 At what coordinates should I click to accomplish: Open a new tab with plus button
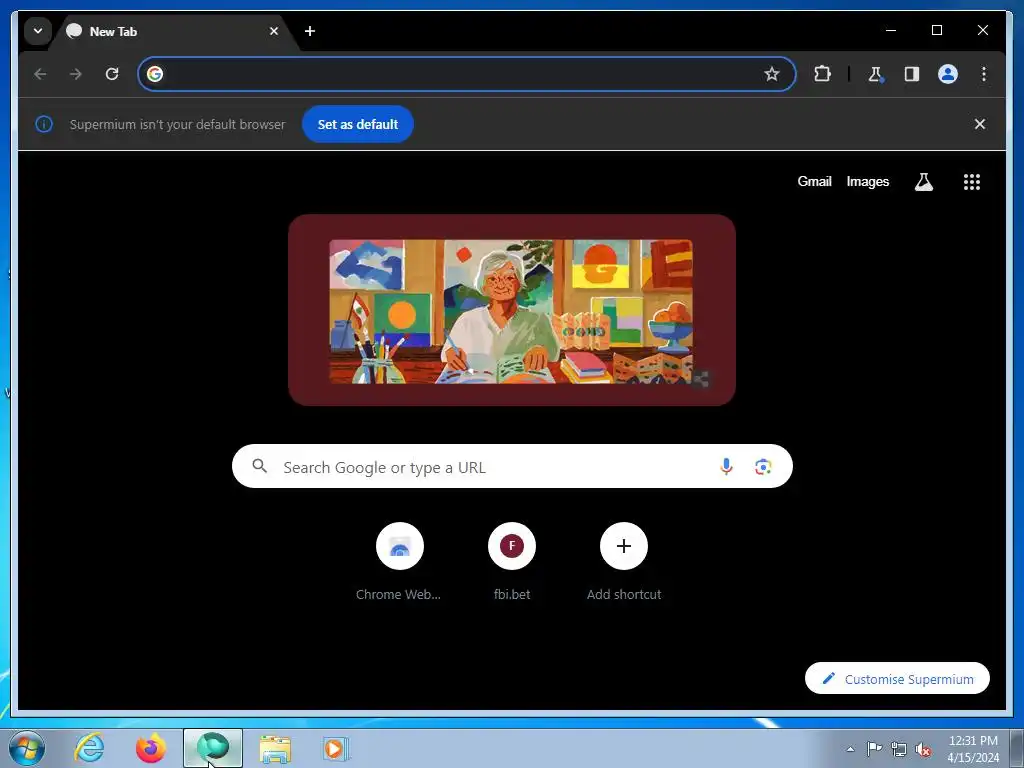tap(310, 31)
